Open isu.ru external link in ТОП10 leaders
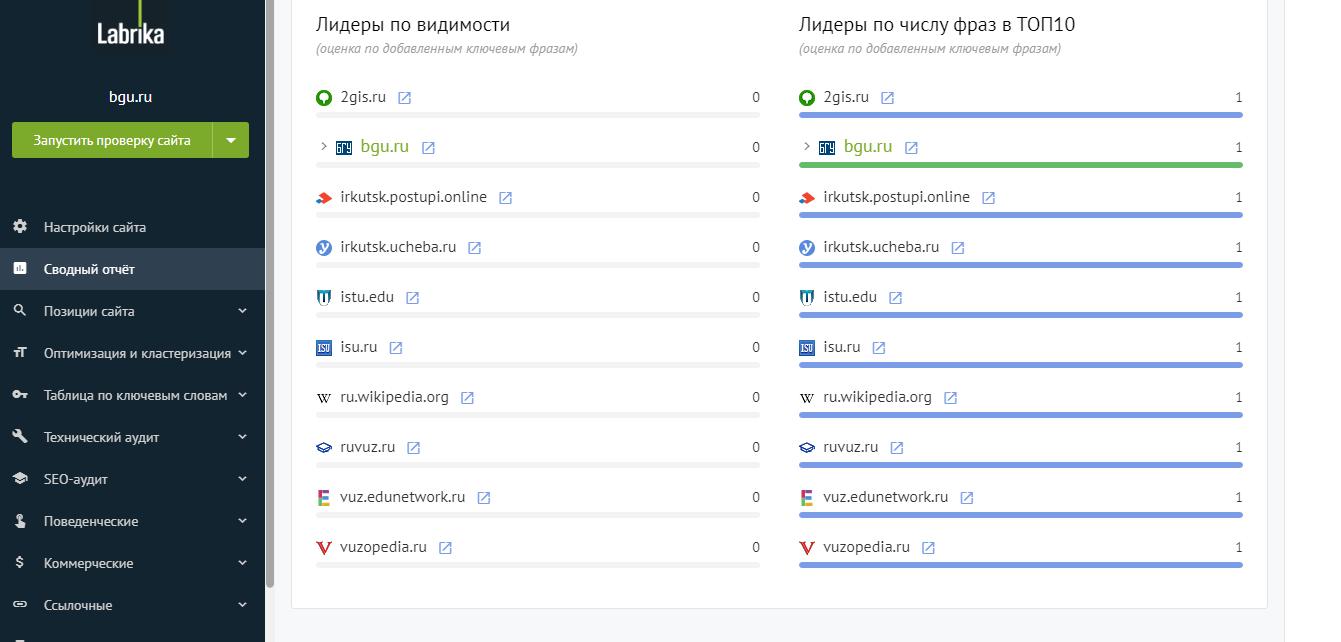The image size is (1341, 642). click(x=879, y=348)
